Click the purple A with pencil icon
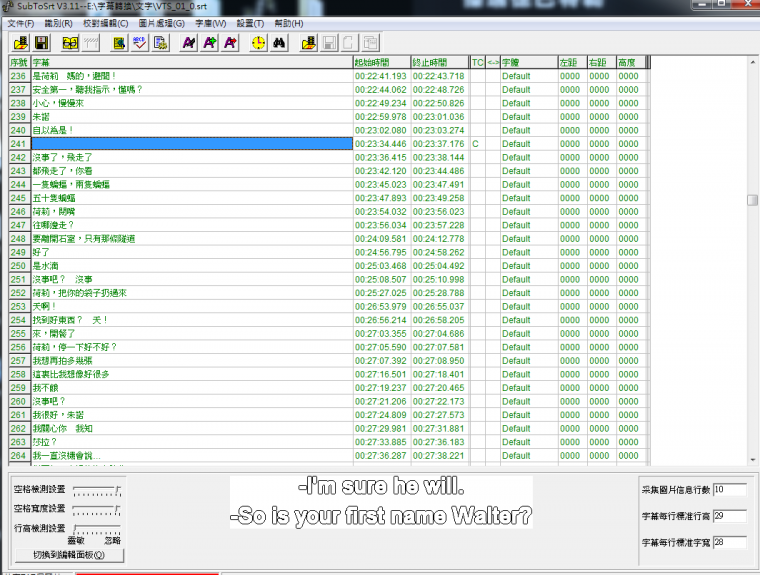Screen dimensions: 760x575 [x=189, y=43]
